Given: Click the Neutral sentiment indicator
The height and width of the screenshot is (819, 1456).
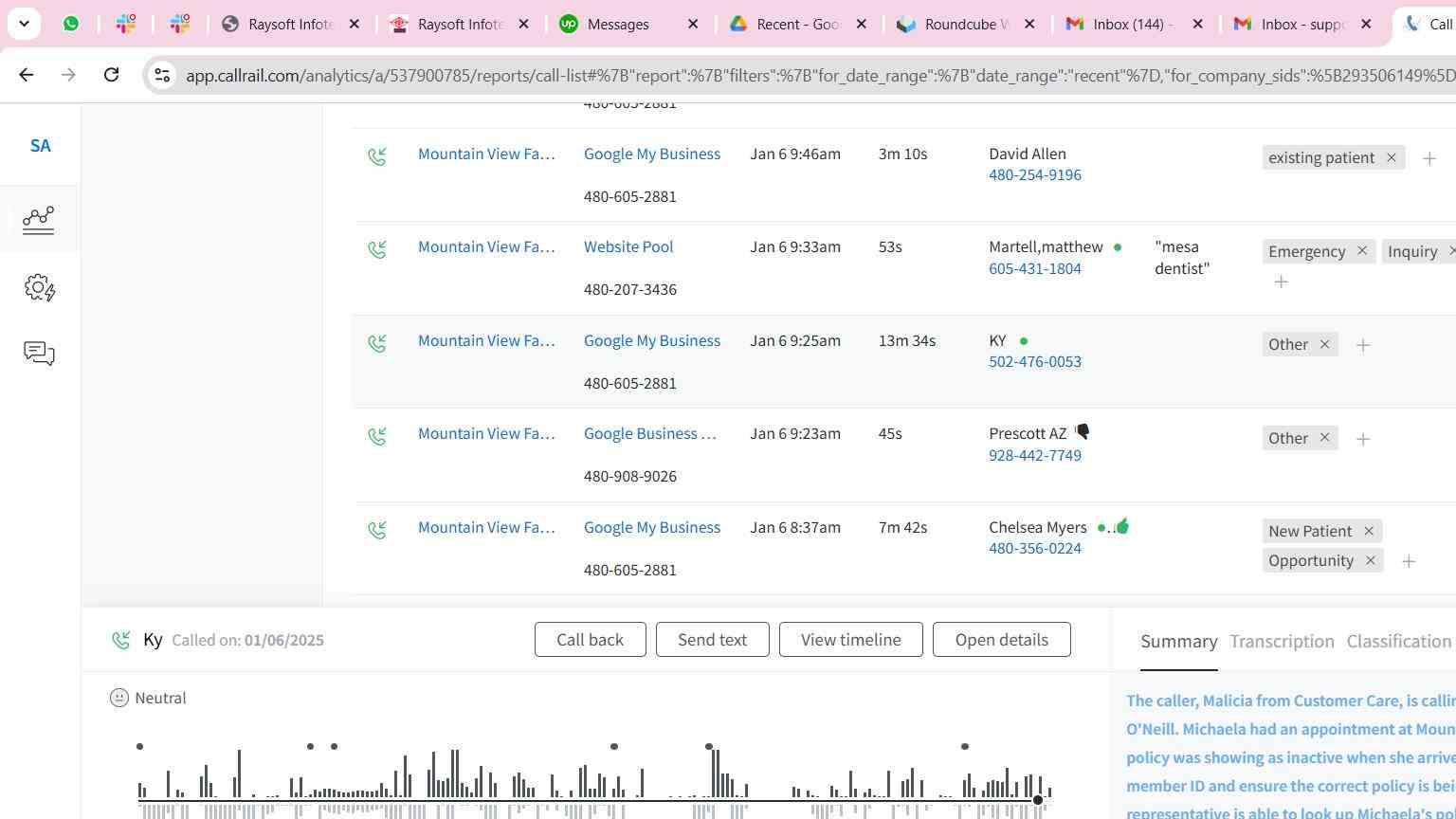Looking at the screenshot, I should point(148,699).
